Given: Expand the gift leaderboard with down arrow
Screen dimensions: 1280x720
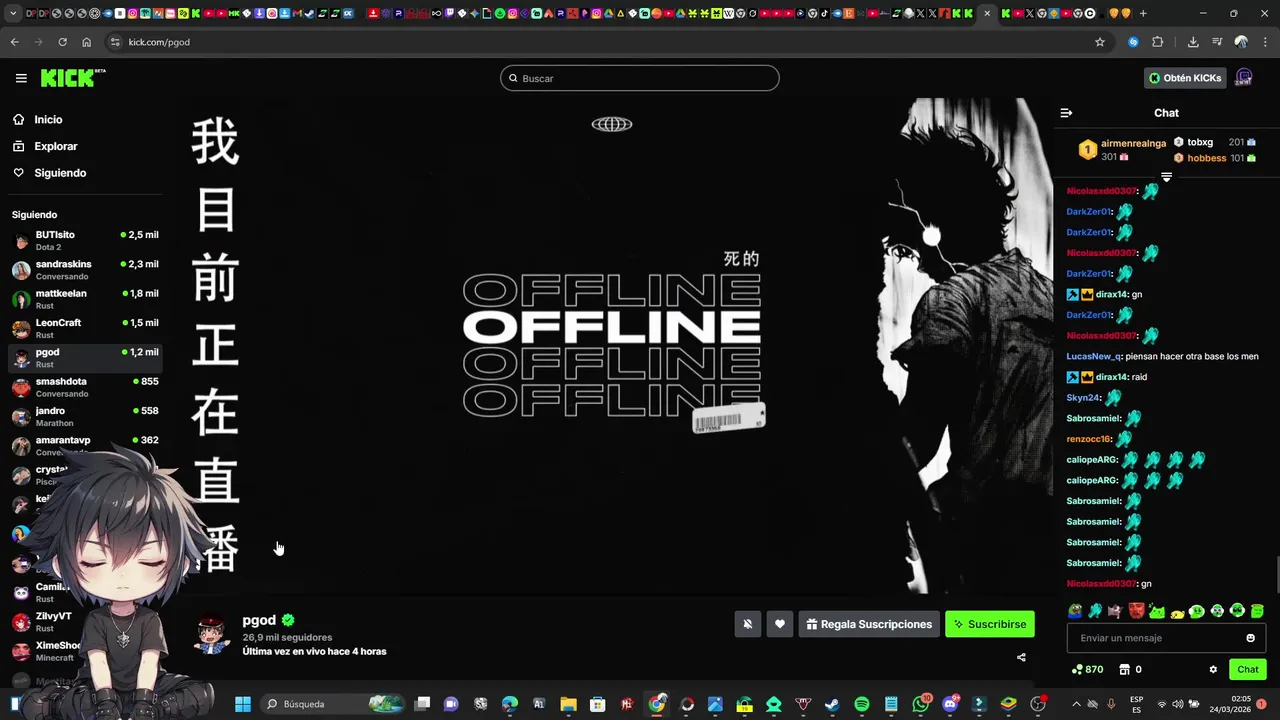Looking at the screenshot, I should click(1166, 177).
